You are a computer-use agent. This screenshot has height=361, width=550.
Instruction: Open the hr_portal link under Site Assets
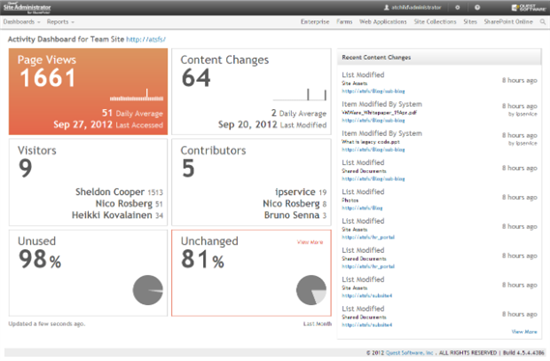[368, 237]
